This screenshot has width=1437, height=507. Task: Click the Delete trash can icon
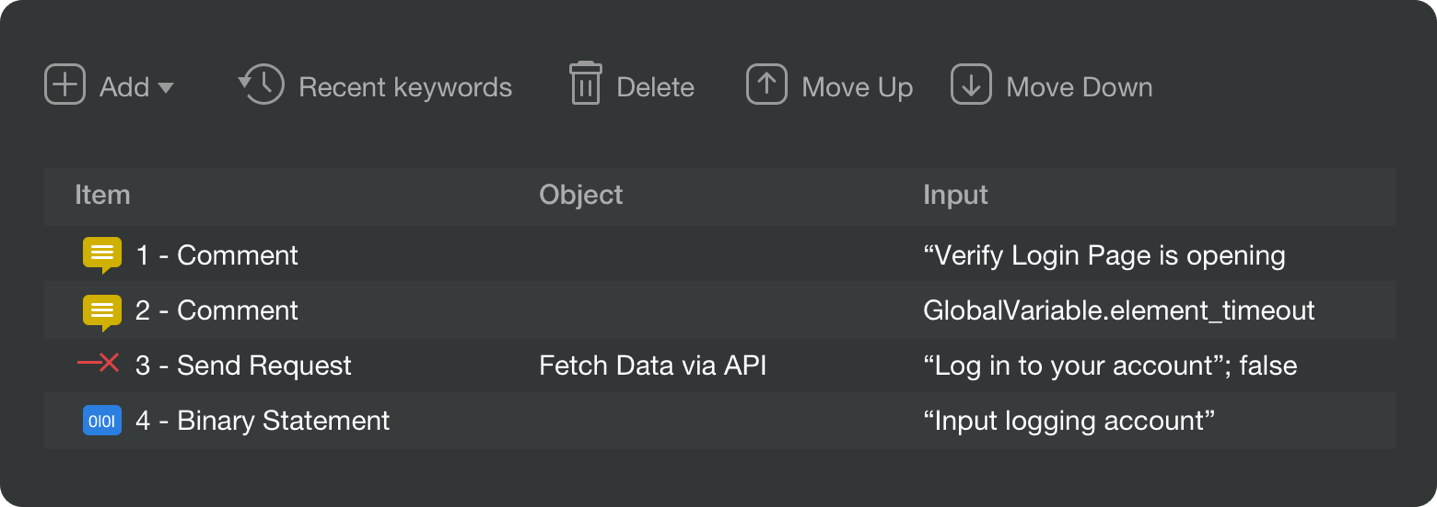tap(585, 83)
